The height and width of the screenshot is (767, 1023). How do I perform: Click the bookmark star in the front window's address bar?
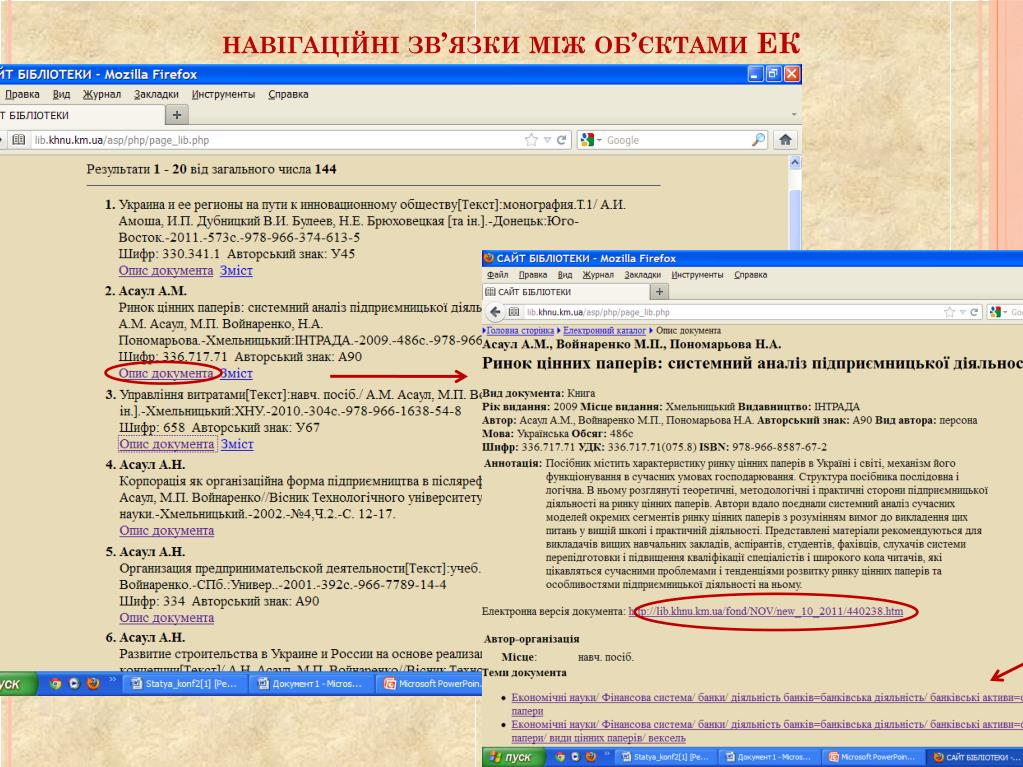(x=949, y=312)
